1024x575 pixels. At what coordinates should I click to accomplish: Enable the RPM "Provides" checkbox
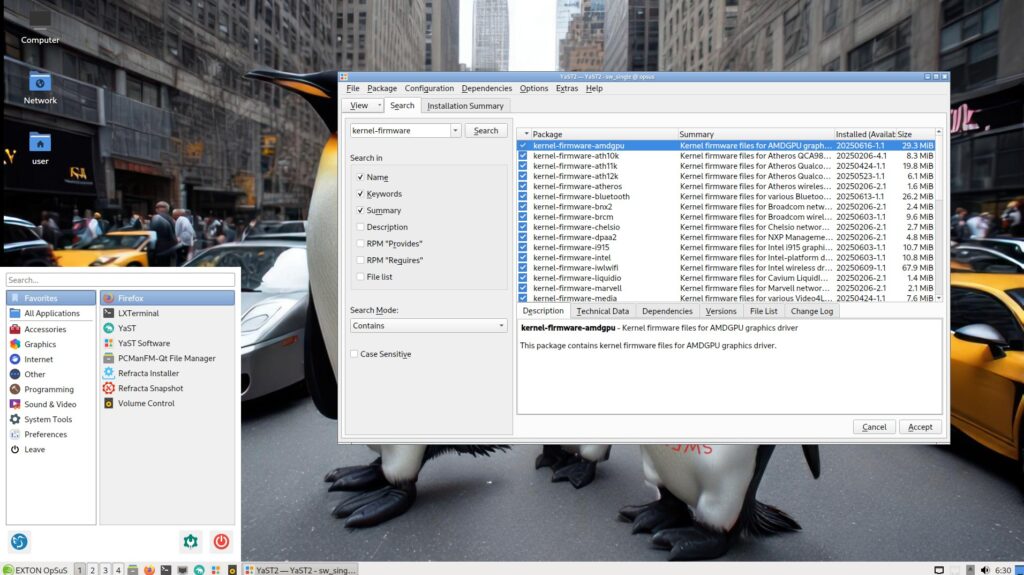tap(360, 243)
